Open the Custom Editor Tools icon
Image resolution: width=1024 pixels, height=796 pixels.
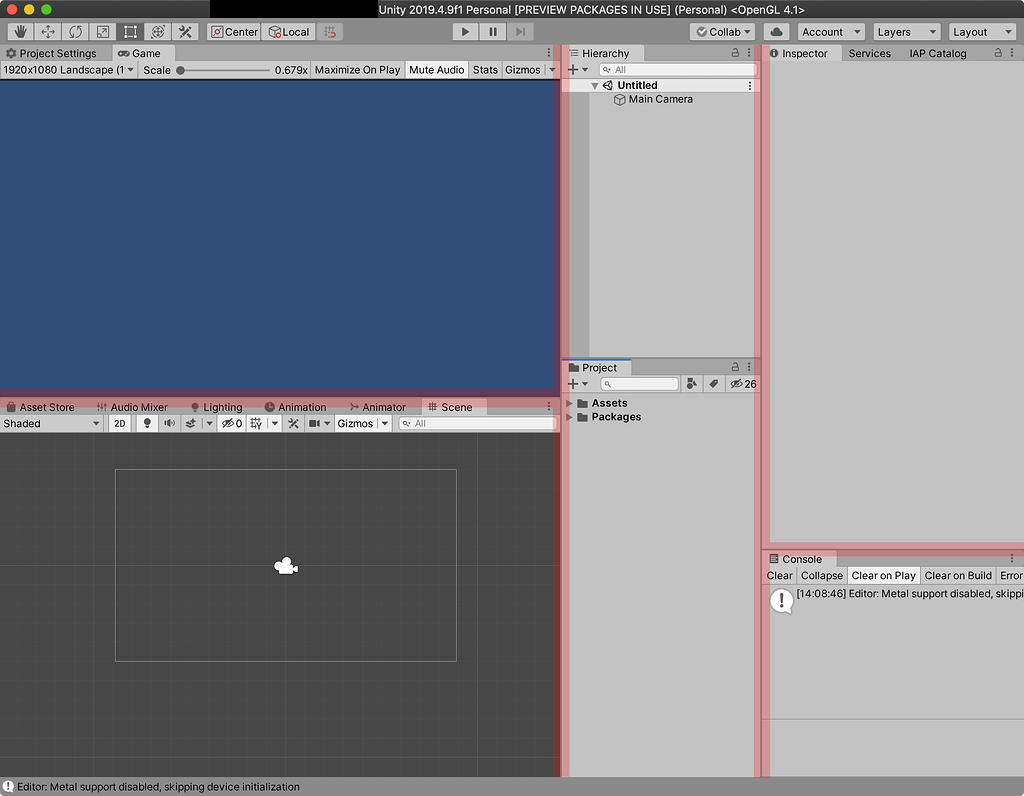(184, 31)
